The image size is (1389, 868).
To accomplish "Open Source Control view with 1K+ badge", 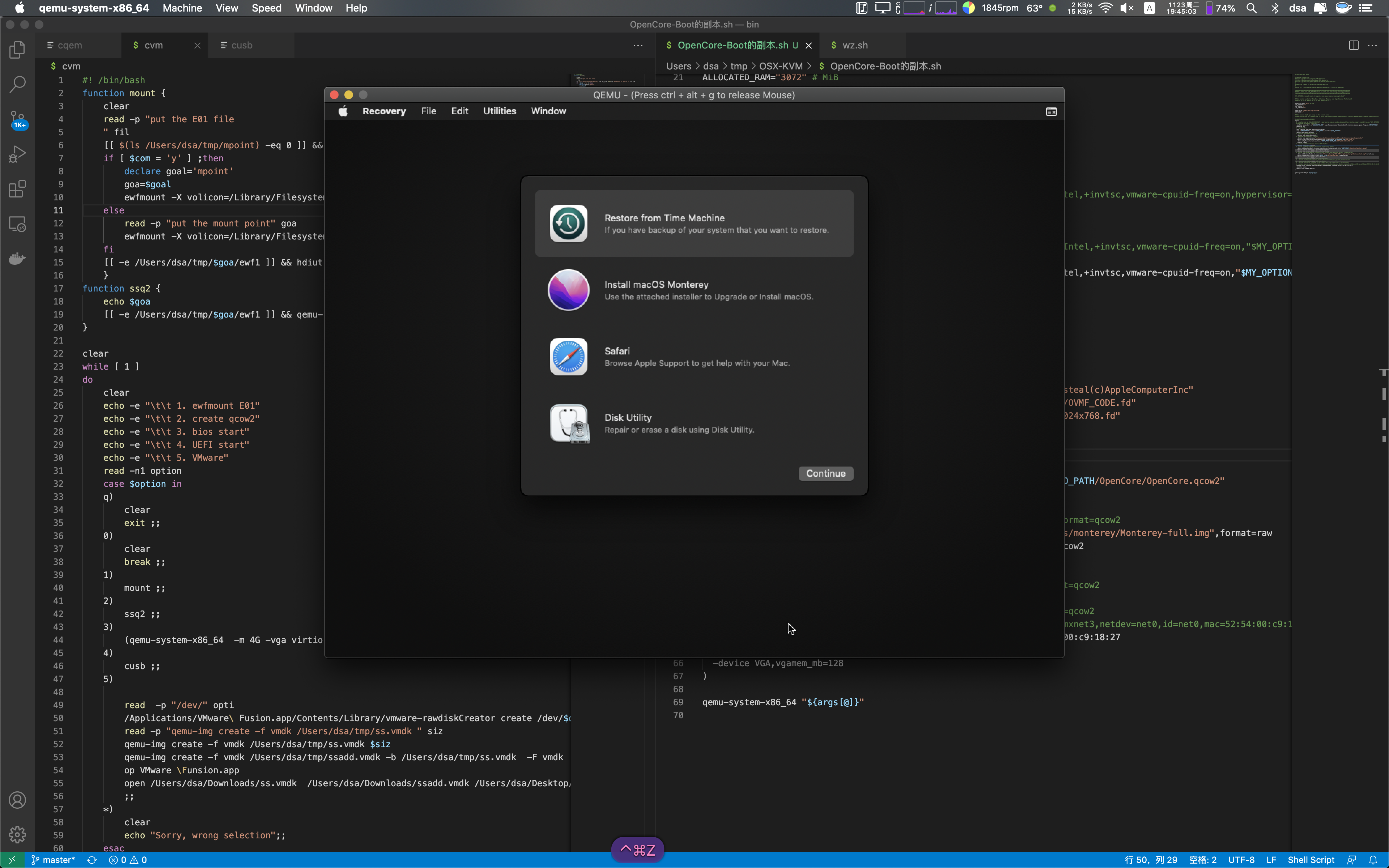I will [x=18, y=119].
